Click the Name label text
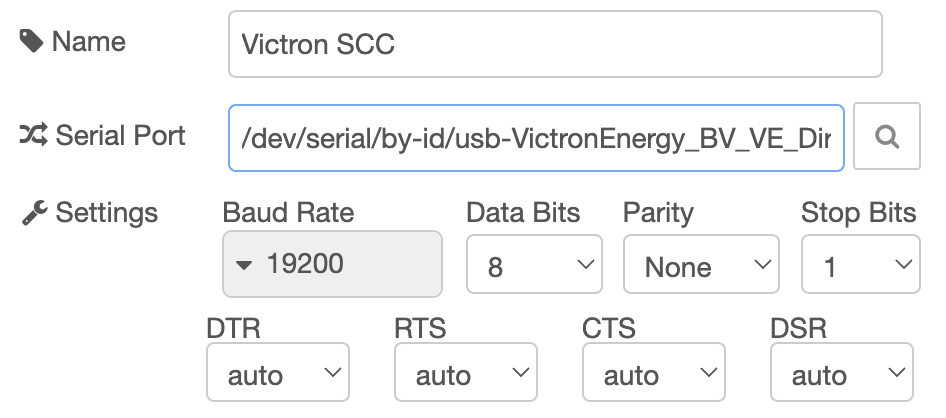The width and height of the screenshot is (946, 418). click(88, 42)
